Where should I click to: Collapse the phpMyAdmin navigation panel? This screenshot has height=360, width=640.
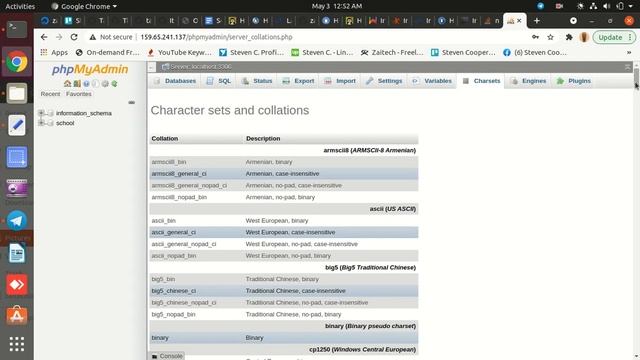(x=151, y=67)
